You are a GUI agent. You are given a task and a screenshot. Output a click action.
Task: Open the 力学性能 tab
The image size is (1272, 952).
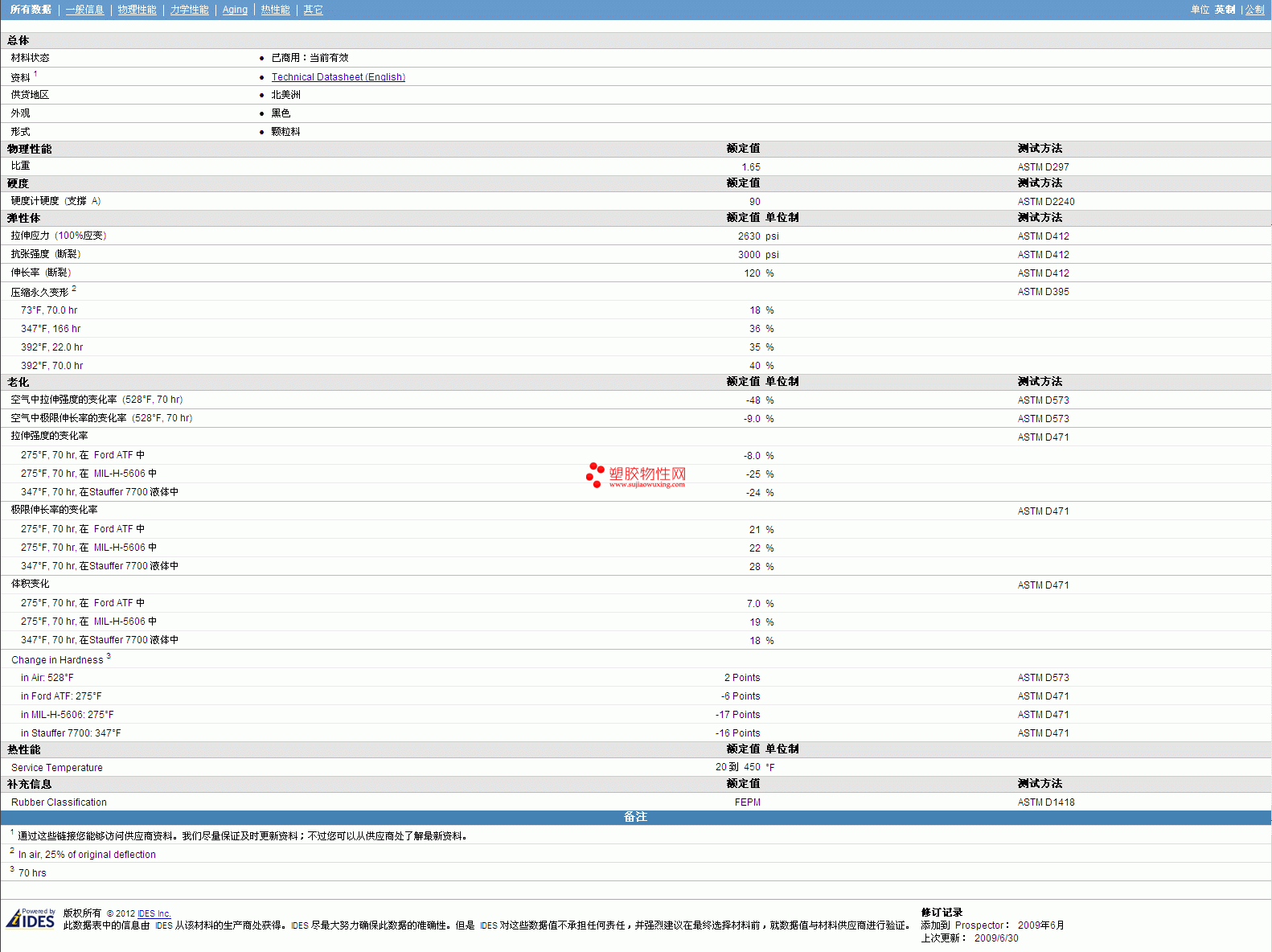pos(189,10)
